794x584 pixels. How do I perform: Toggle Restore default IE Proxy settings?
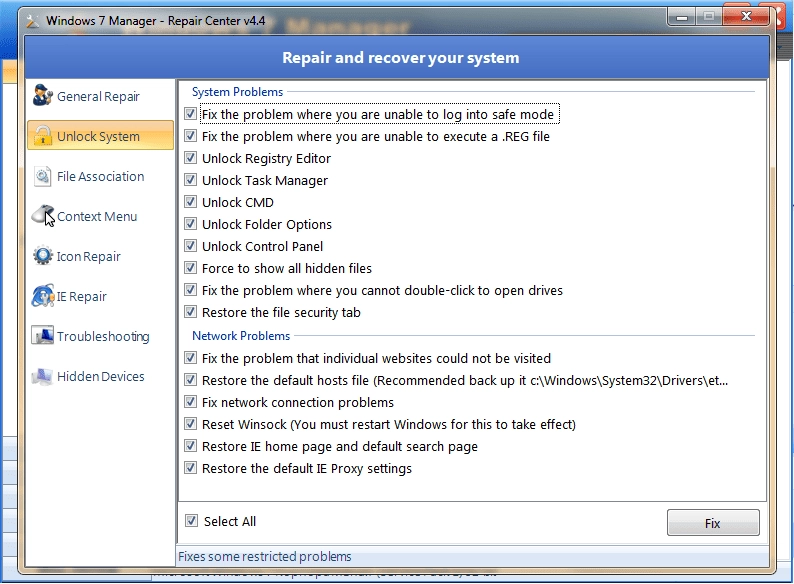190,468
